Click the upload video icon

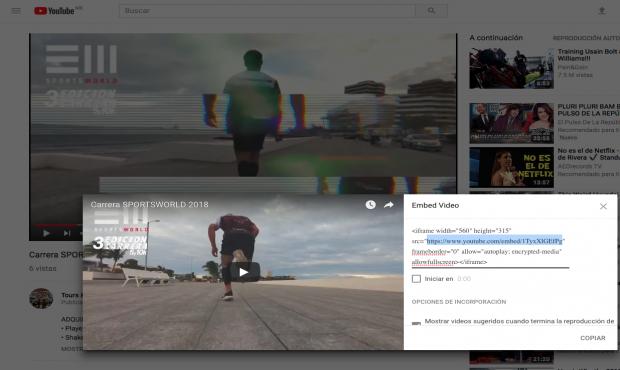pyautogui.click(x=602, y=11)
